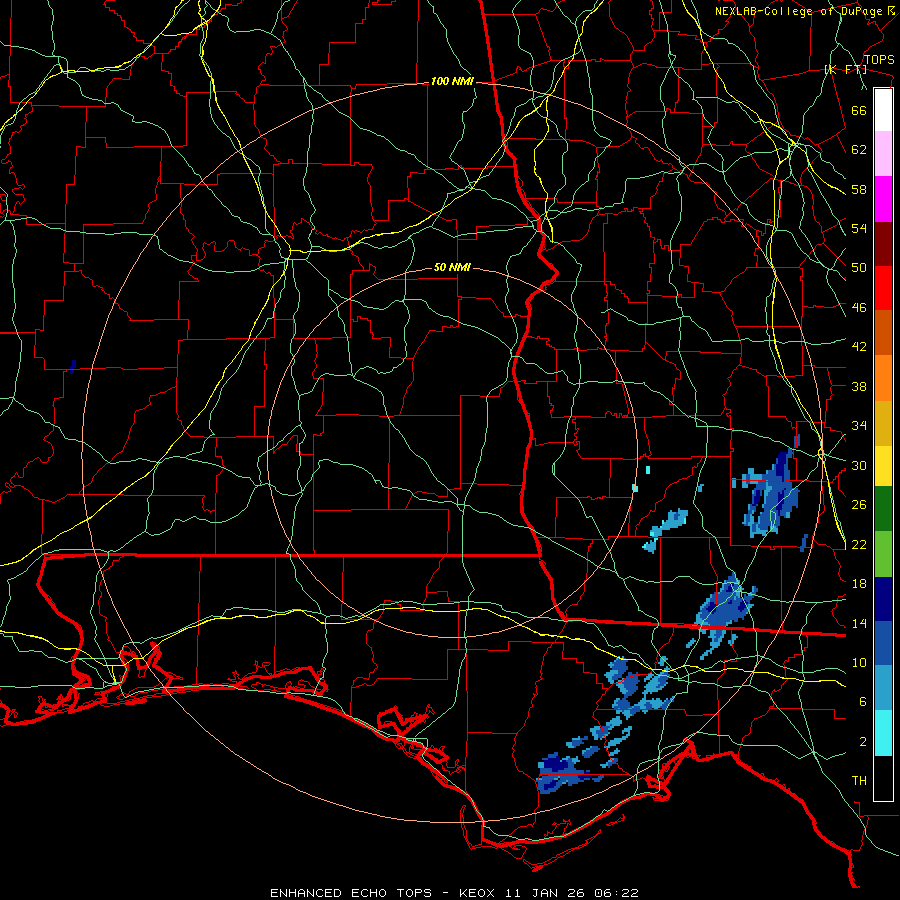Viewport: 900px width, 900px height.
Task: Click the 22 legend value
Action: [x=859, y=544]
